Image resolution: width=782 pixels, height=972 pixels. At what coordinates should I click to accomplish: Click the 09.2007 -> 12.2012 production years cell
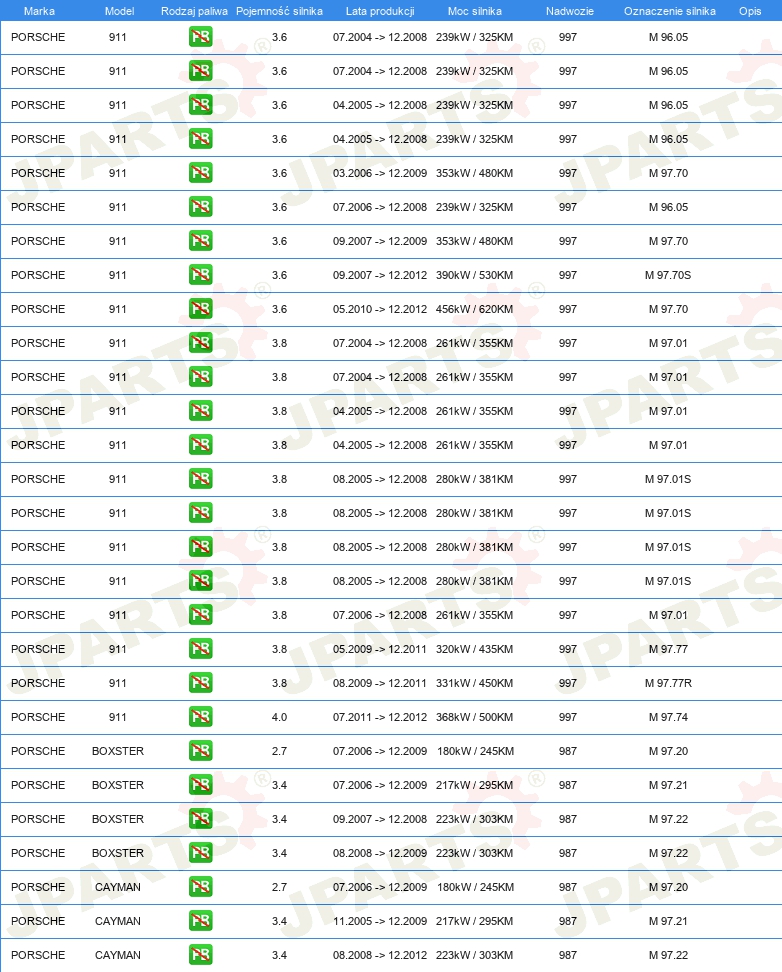[x=380, y=275]
